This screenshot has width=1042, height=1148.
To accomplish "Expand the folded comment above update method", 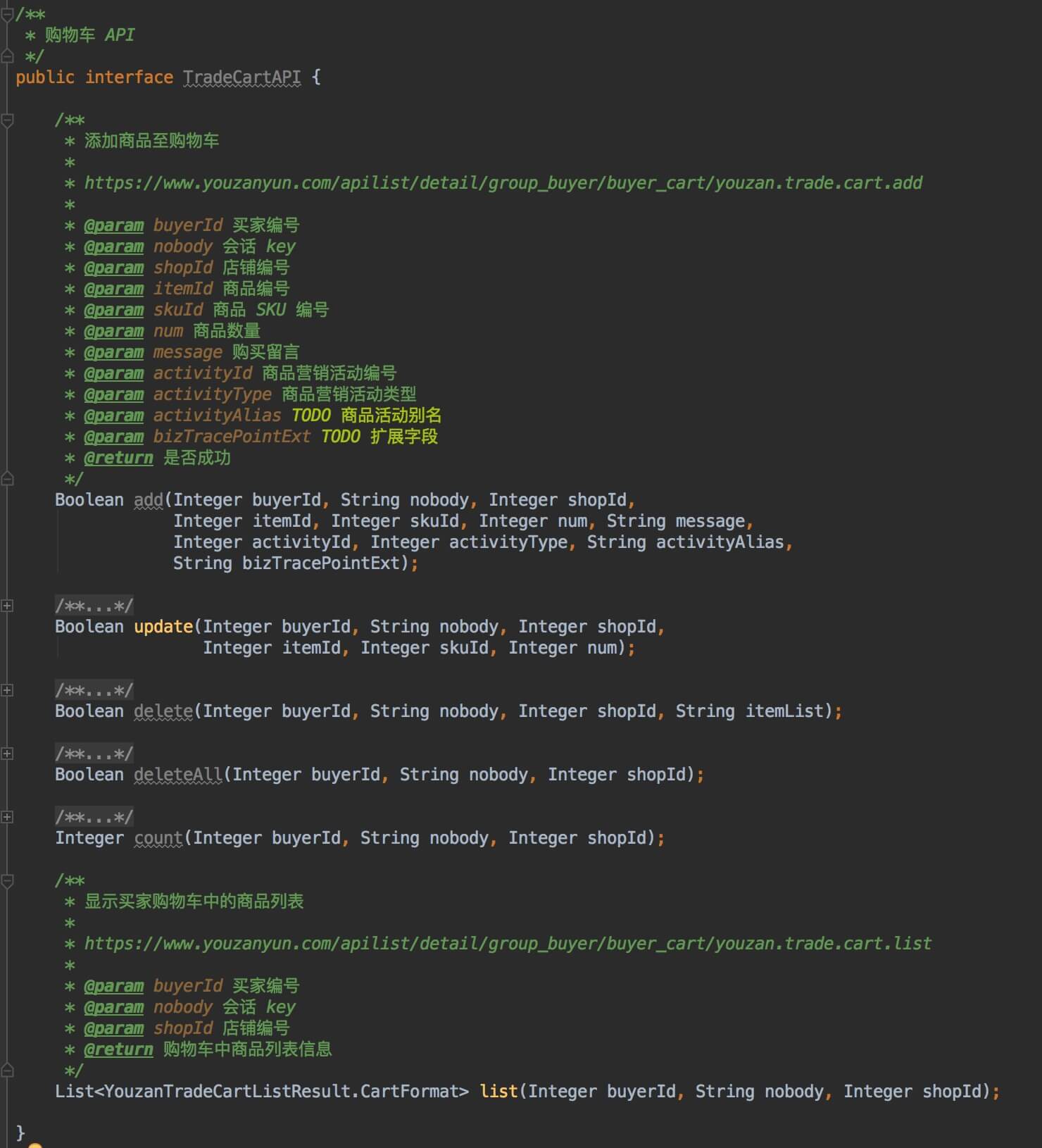I will (7, 606).
